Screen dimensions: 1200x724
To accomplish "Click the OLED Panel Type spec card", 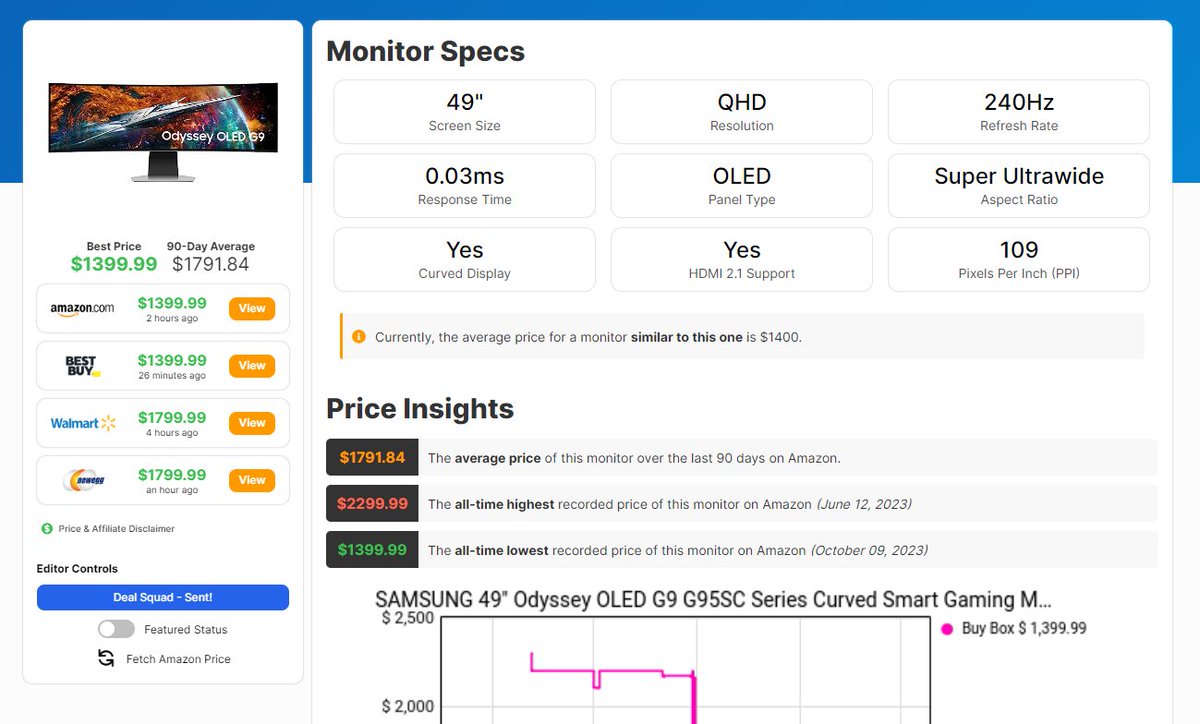I will tap(741, 186).
